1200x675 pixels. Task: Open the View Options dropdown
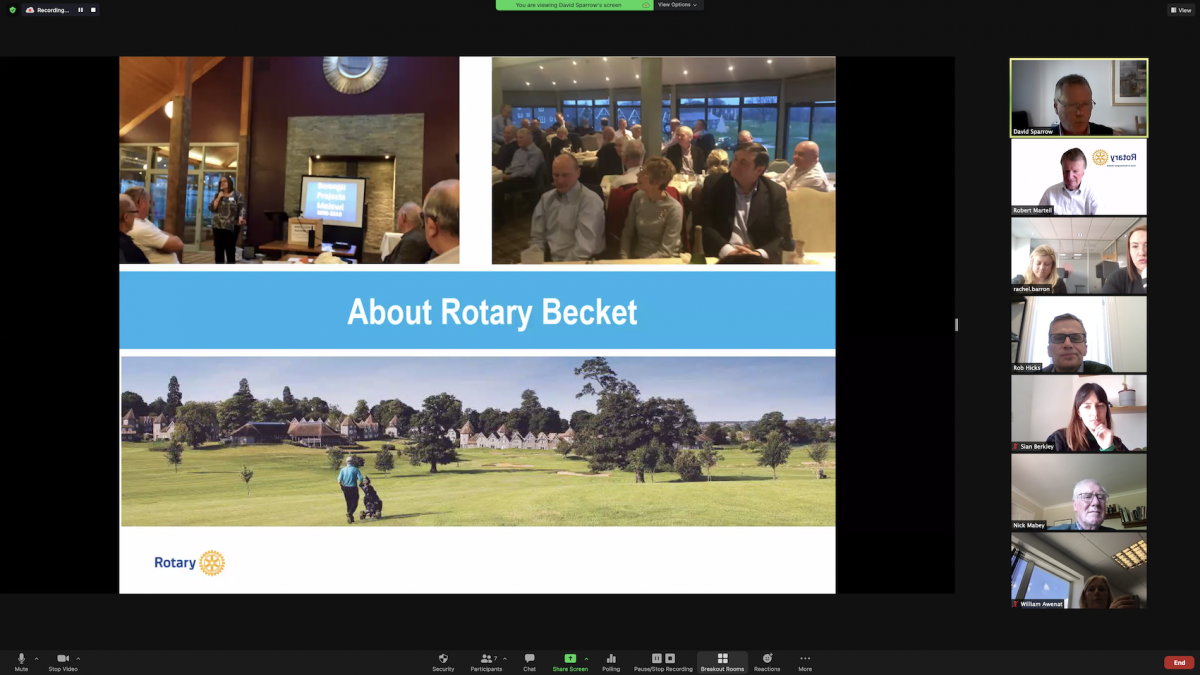[678, 5]
